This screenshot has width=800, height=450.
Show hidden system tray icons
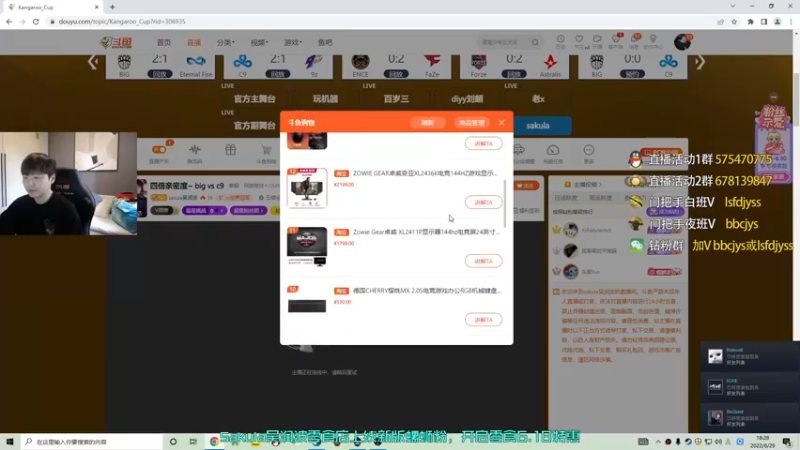[658, 442]
